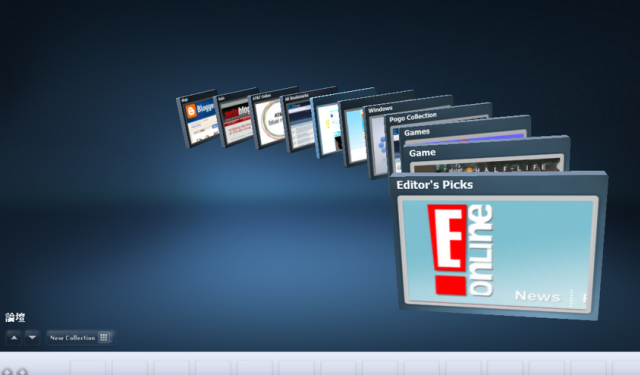640x375 pixels.
Task: Open the Blogger page panel
Action: 199,118
